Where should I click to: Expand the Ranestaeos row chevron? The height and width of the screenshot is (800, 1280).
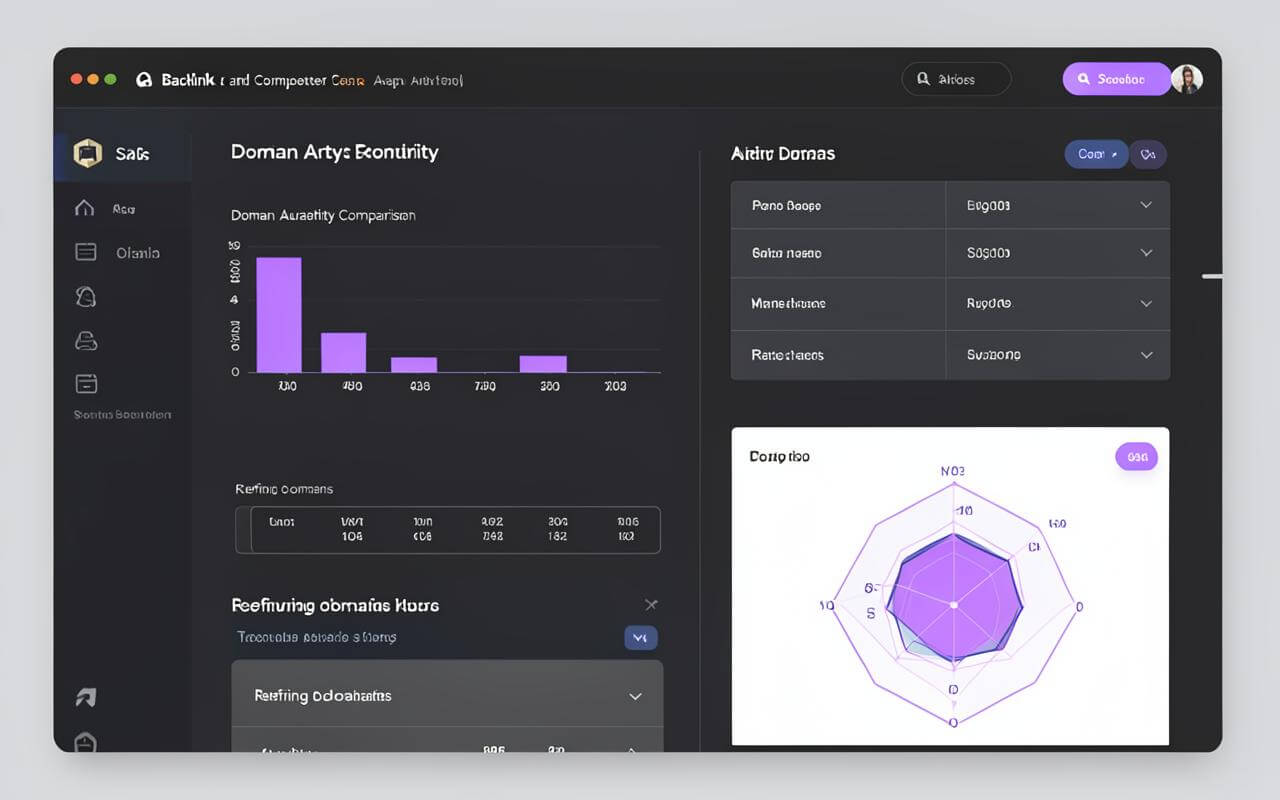(x=1146, y=355)
